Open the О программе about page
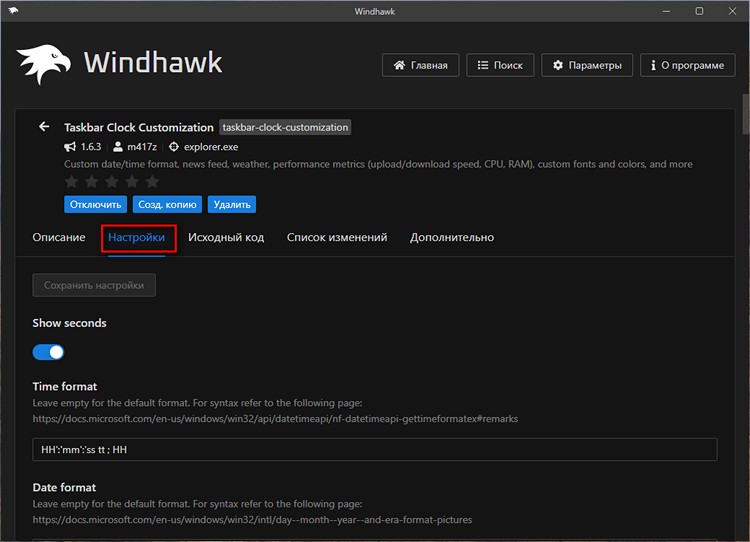 [x=687, y=65]
